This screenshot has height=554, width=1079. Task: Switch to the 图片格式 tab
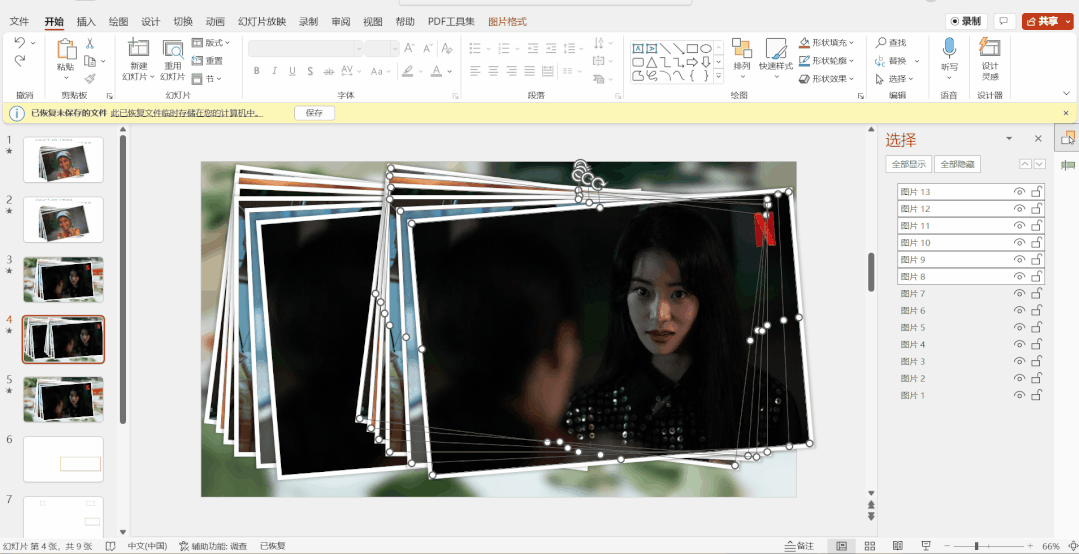point(507,21)
